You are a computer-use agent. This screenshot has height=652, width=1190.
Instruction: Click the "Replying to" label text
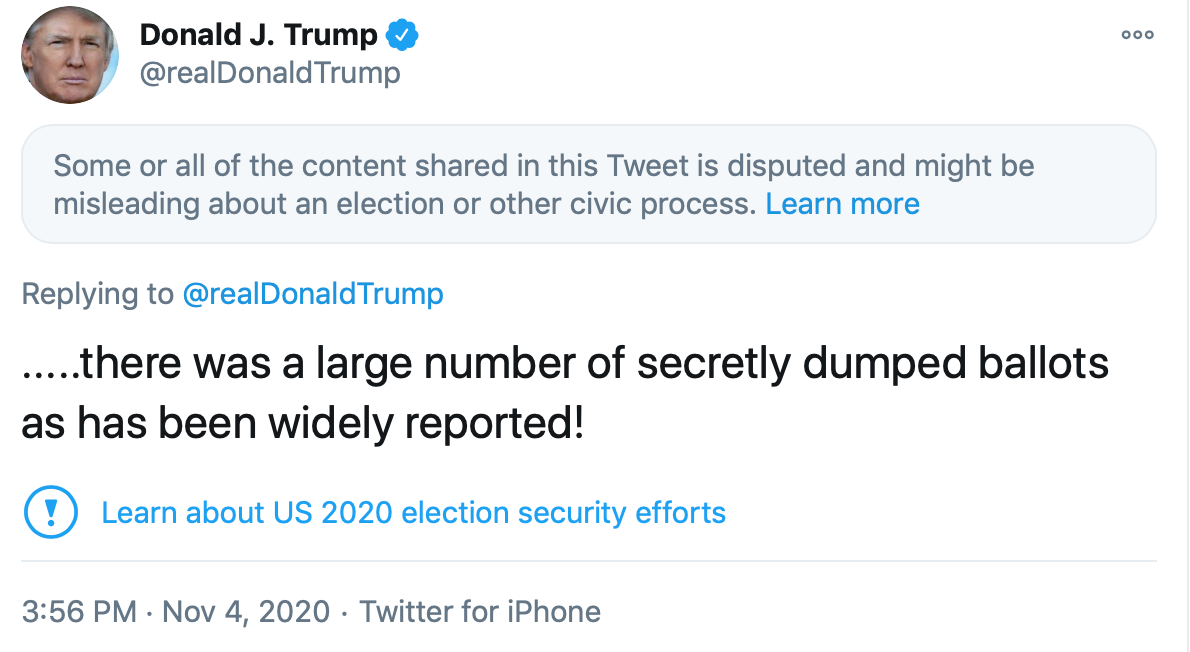97,294
